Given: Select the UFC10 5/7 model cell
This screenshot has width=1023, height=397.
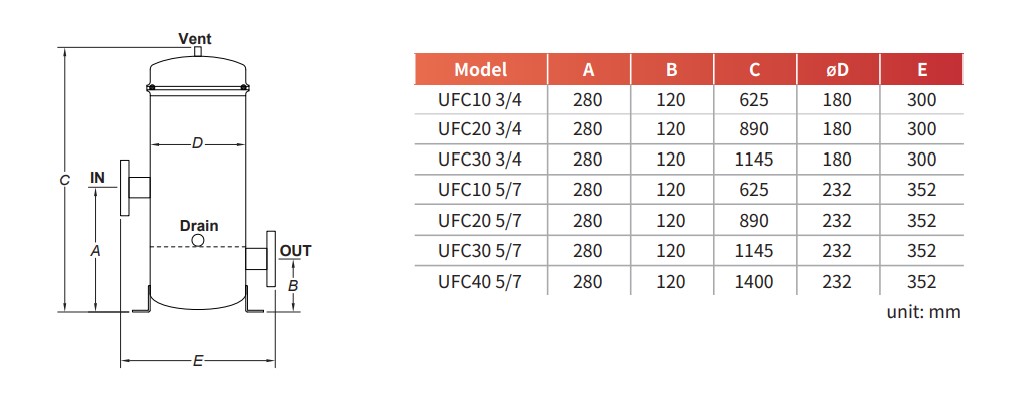Looking at the screenshot, I should pos(480,190).
